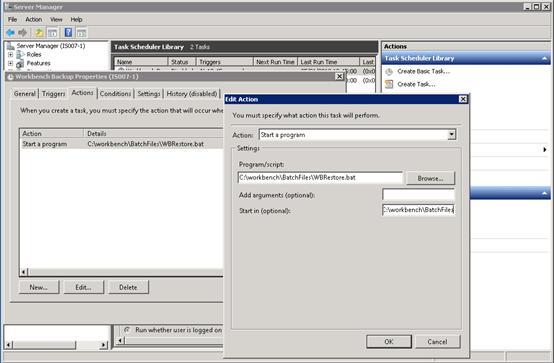Switch to the Settings tab
The height and width of the screenshot is (363, 554).
[x=148, y=94]
